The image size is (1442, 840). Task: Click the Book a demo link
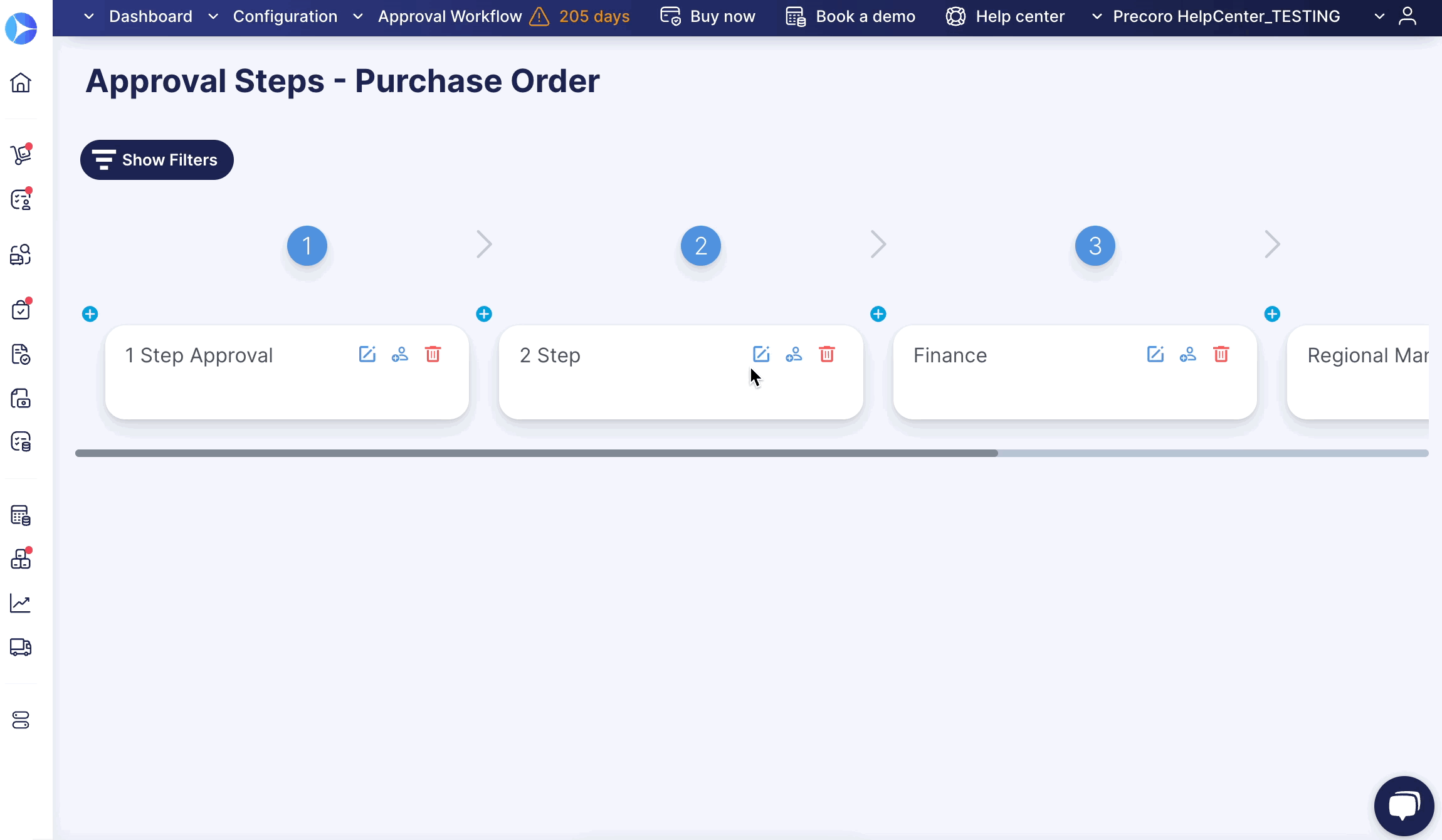[865, 16]
